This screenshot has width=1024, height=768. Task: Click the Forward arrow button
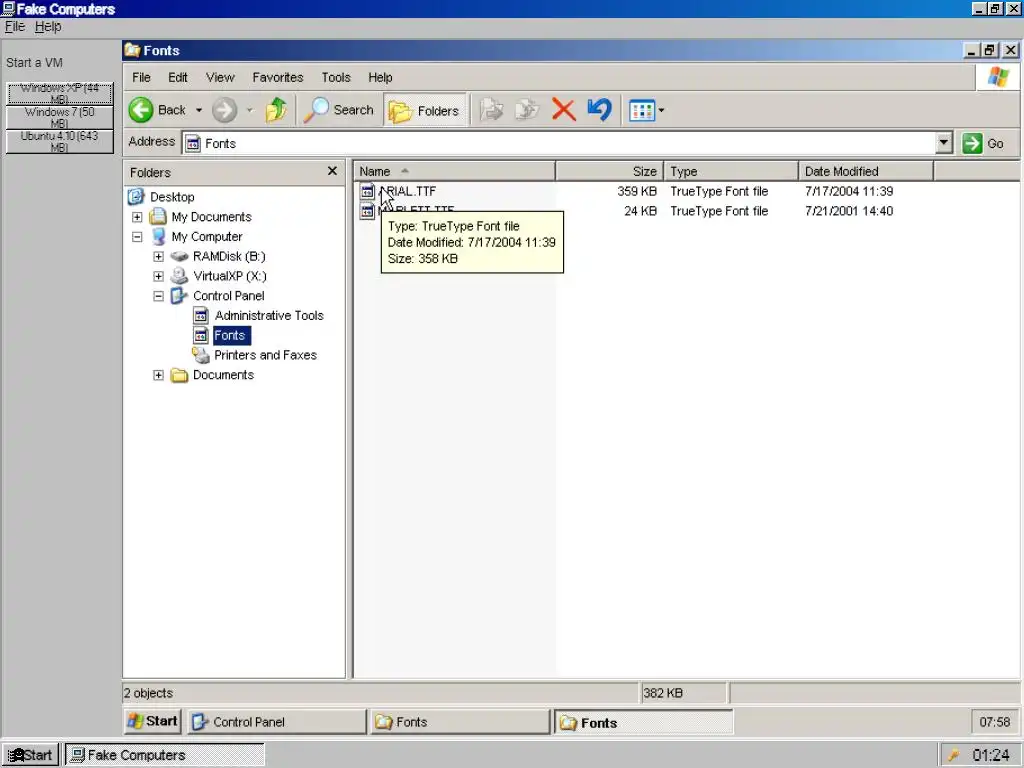tap(225, 110)
